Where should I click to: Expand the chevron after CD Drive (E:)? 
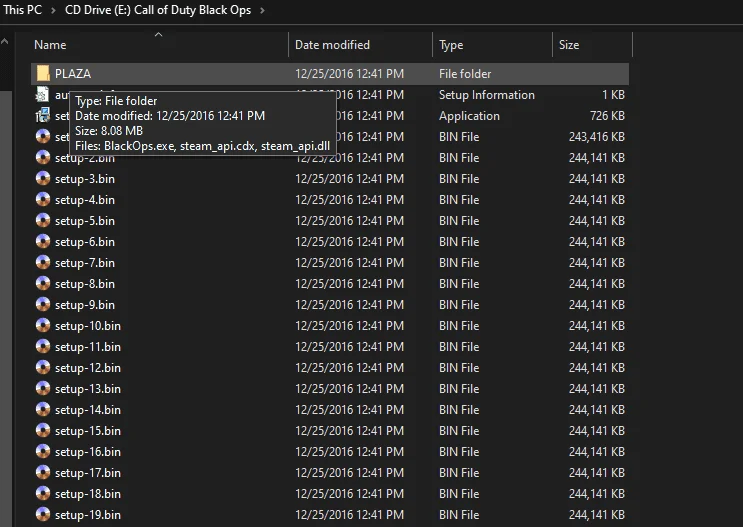click(x=262, y=10)
